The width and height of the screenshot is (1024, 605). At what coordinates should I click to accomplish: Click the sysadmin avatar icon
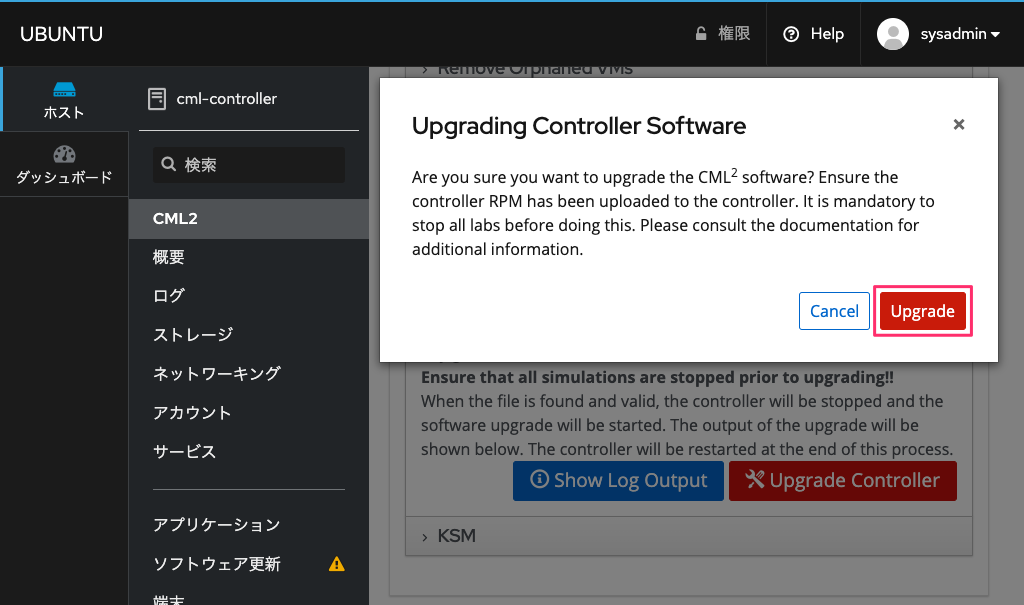coord(893,34)
